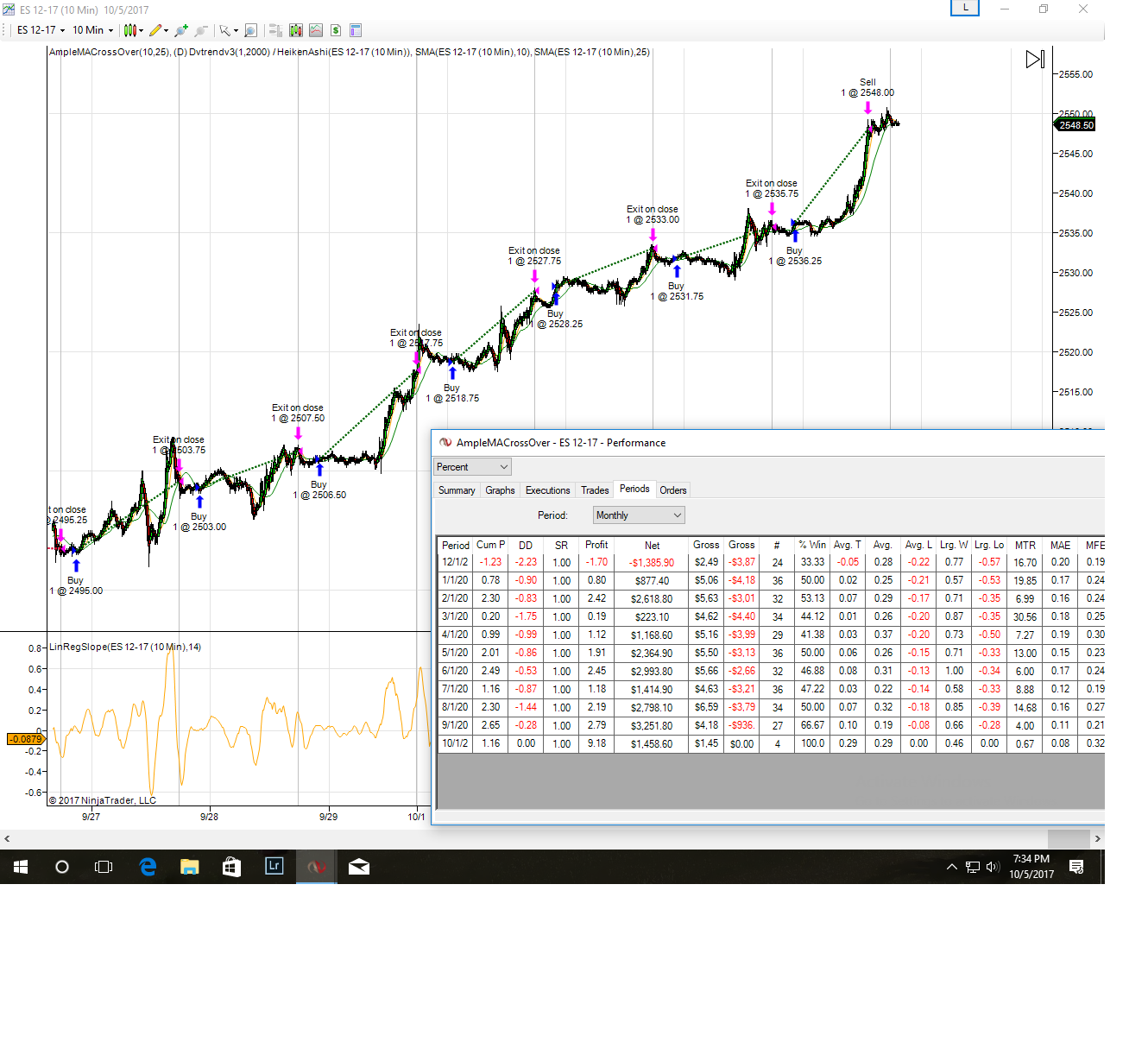Open the chart properties panel icon

(x=356, y=30)
